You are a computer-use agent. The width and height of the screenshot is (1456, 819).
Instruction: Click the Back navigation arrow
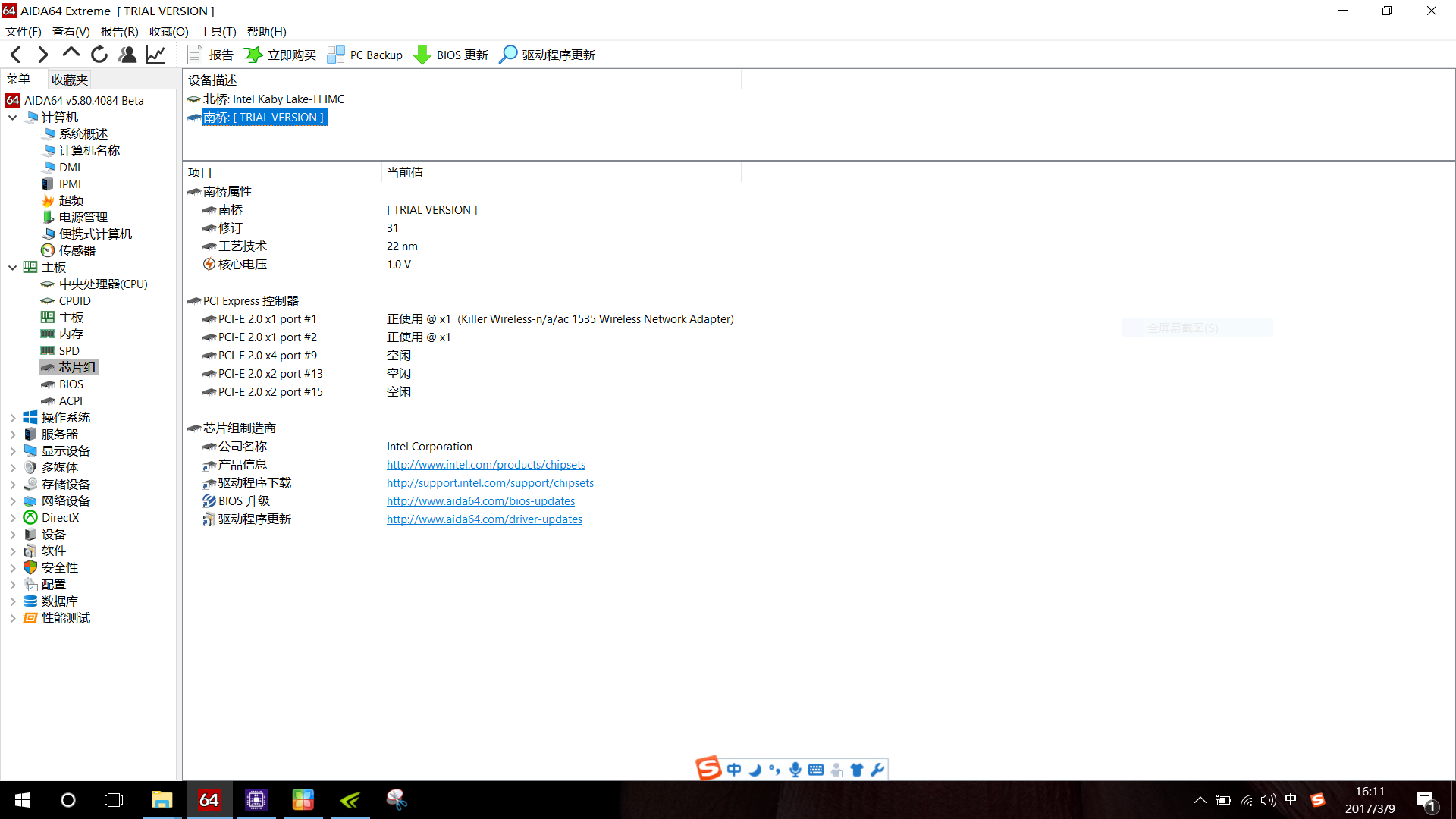tap(16, 55)
